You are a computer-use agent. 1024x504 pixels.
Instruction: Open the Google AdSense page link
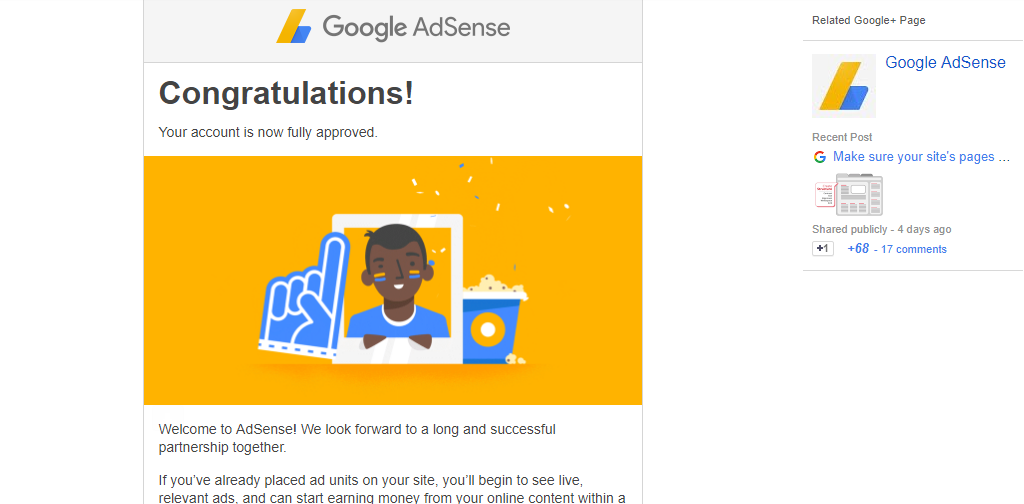pyautogui.click(x=945, y=63)
